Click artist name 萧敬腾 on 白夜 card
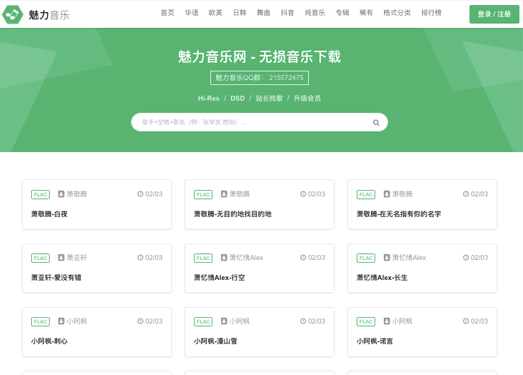Viewport: 523px width, 375px height. [77, 194]
